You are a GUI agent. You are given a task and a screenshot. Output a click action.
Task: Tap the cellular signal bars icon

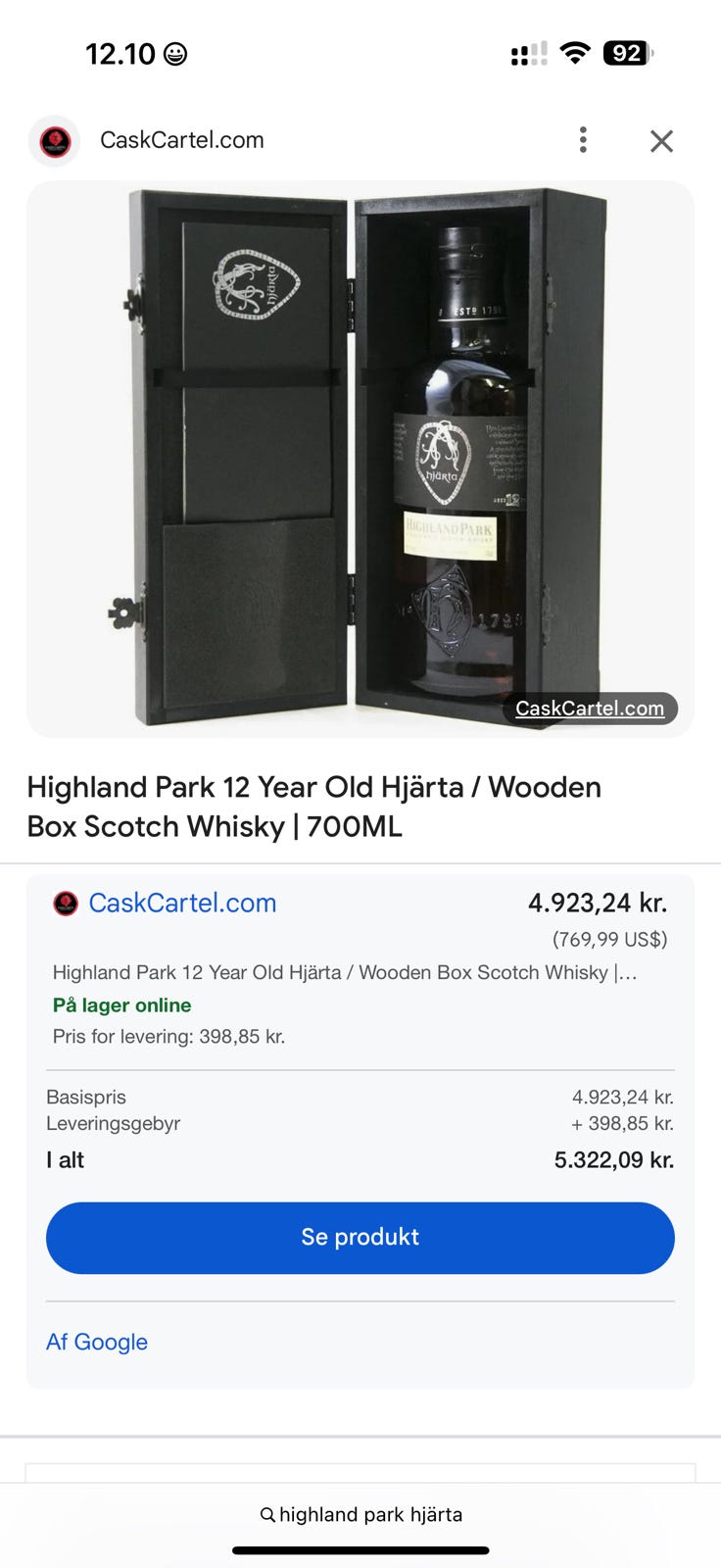tap(529, 54)
